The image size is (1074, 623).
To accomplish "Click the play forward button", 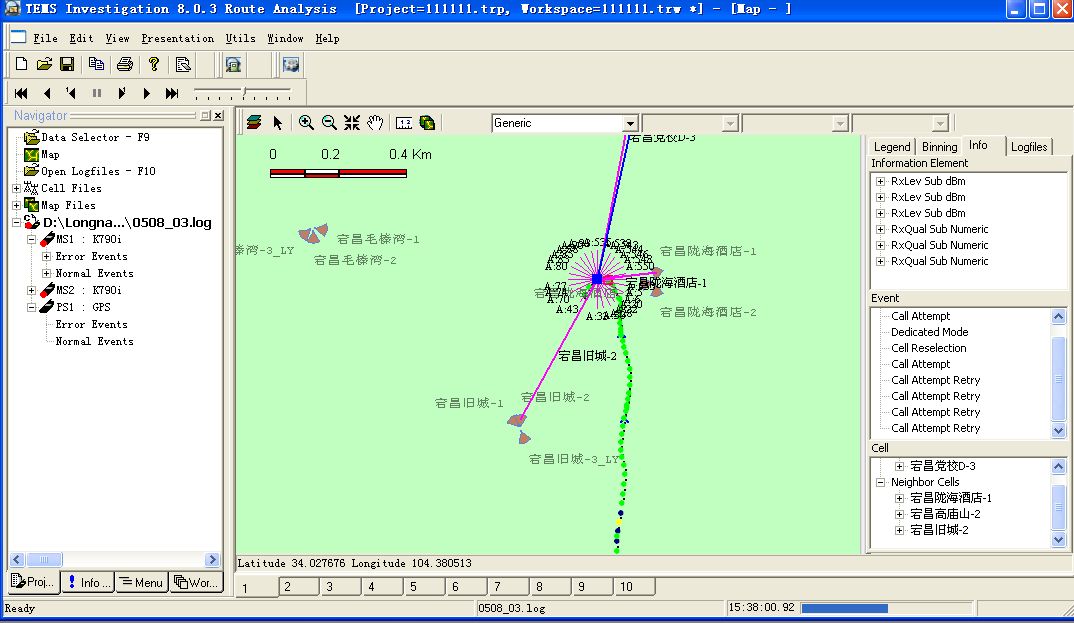I will (x=147, y=93).
